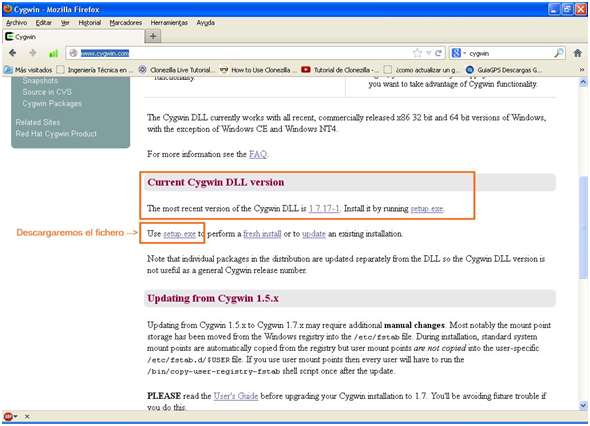590x426 pixels.
Task: Select the Cygwin browser tab
Action: pyautogui.click(x=74, y=37)
